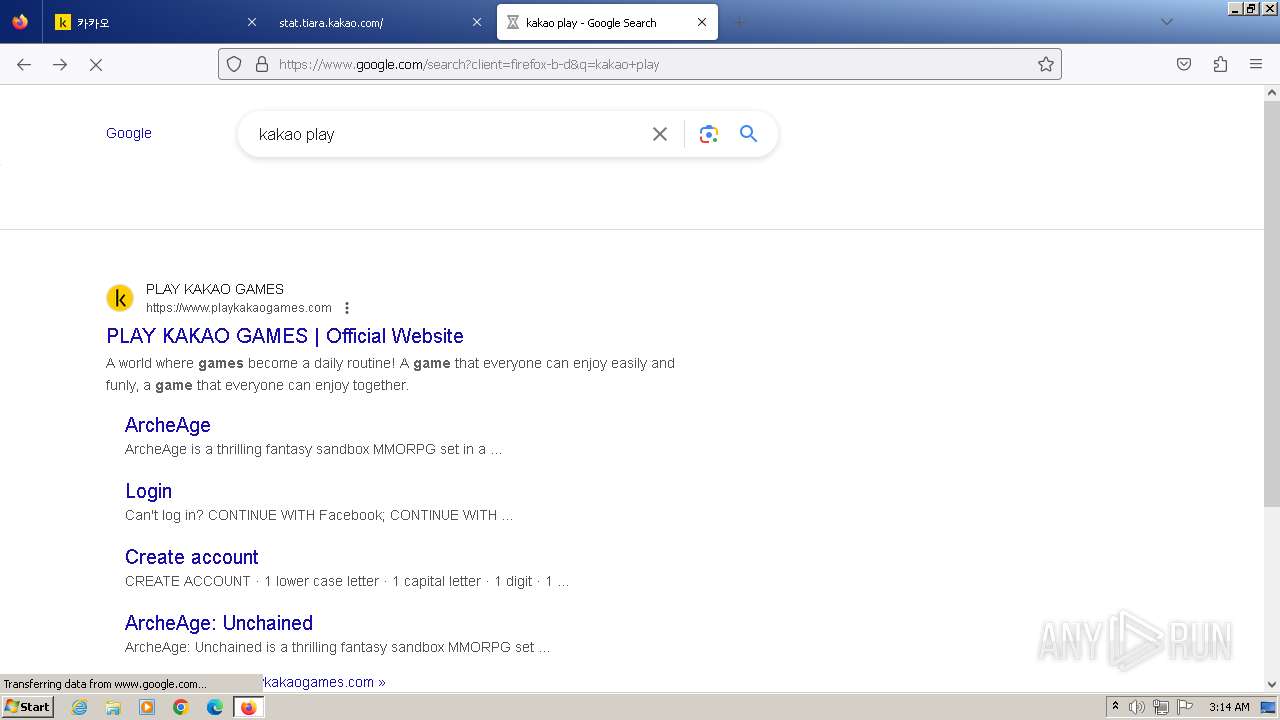This screenshot has height=720, width=1280.
Task: Stop loading the page
Action: point(96,64)
